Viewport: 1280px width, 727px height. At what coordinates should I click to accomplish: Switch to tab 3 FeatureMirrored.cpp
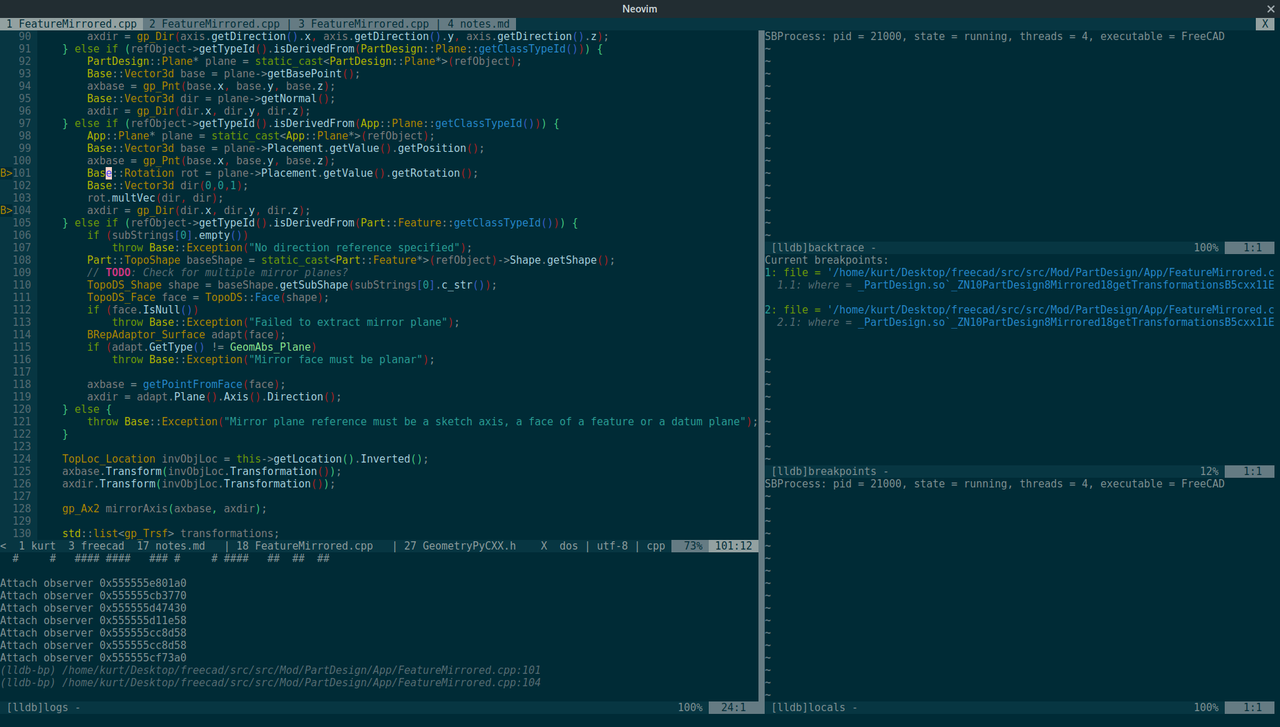(x=364, y=23)
